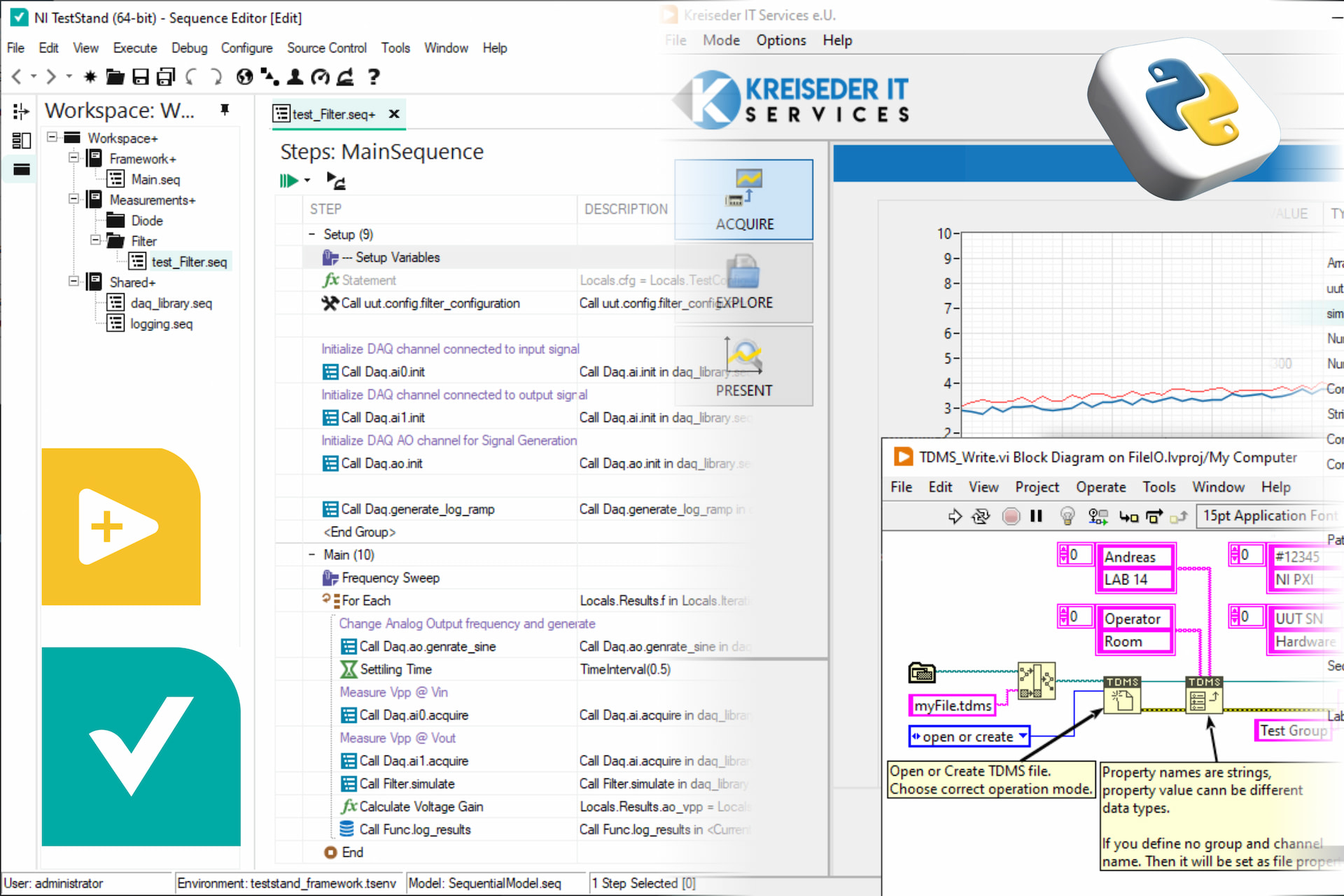The image size is (1344, 896).
Task: Click the index stepper beside Operator array
Action: tap(1064, 616)
